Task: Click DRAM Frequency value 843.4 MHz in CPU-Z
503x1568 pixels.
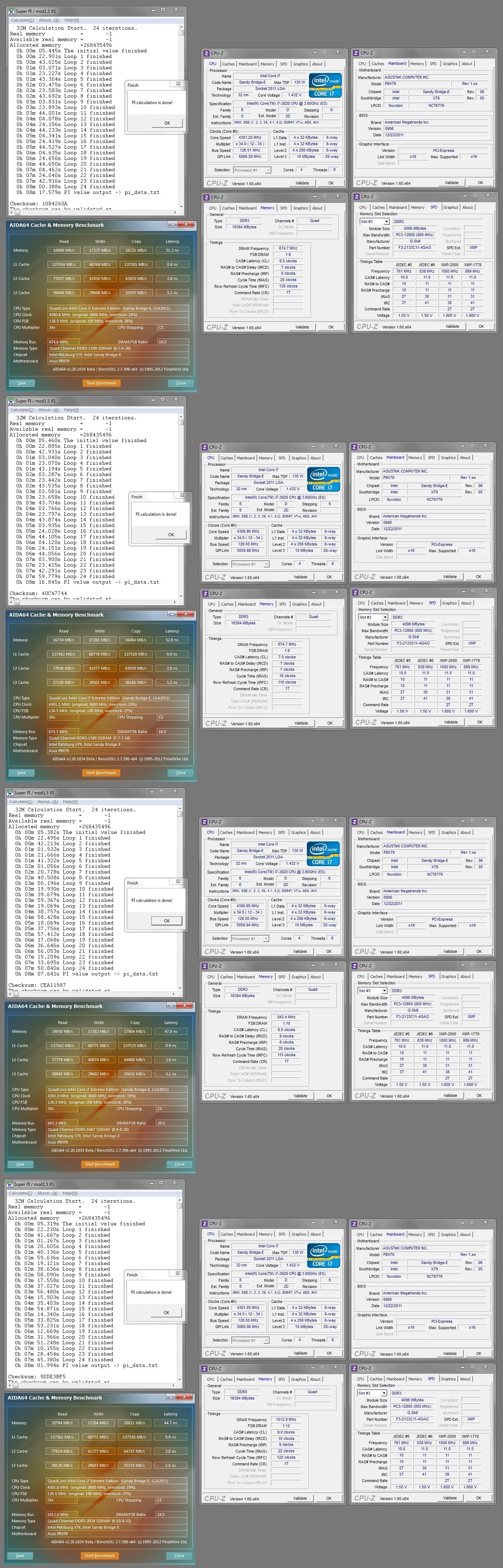Action: tap(286, 1017)
